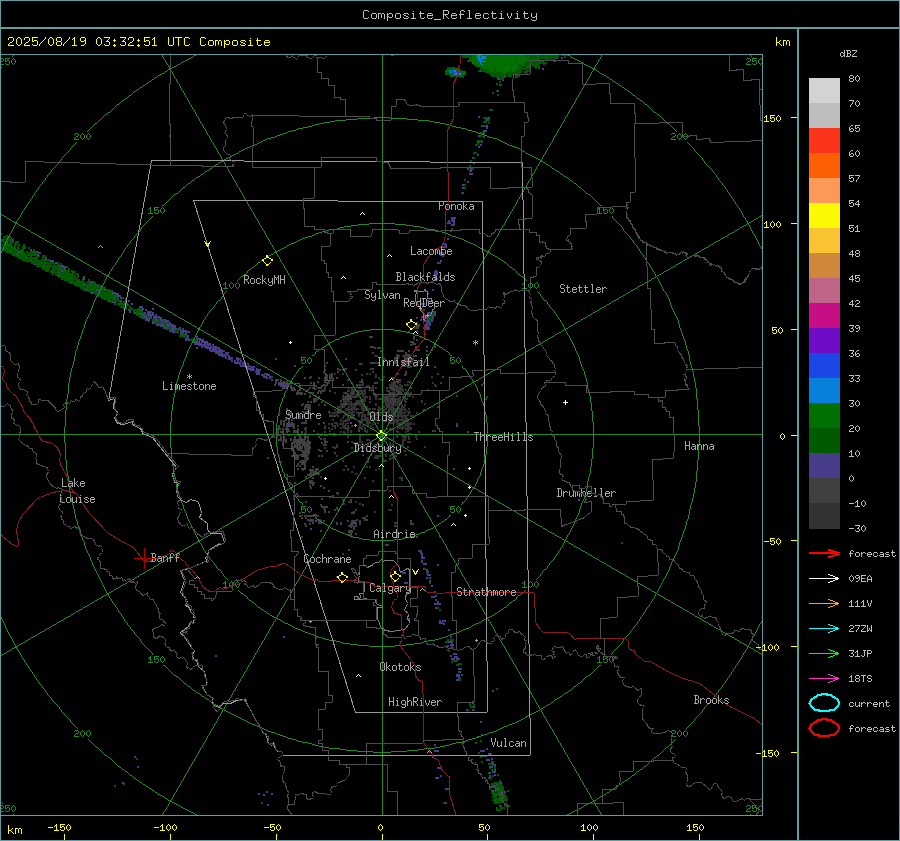This screenshot has width=900, height=841.
Task: Click the Ponoka city label
Action: 456,206
